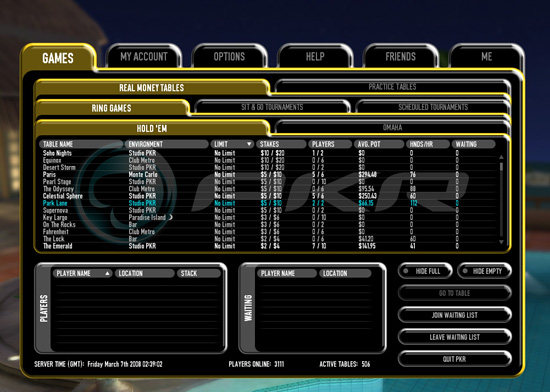Viewport: 550px width, 392px height.
Task: Click the table list scrollbar track
Action: click(x=501, y=199)
